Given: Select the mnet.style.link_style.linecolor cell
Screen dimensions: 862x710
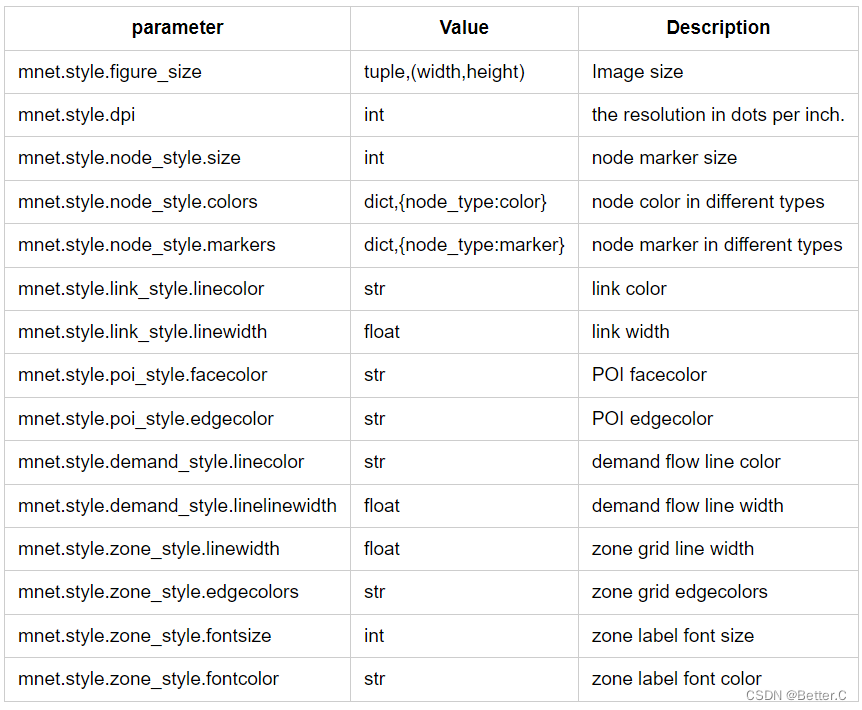Looking at the screenshot, I should point(141,289).
